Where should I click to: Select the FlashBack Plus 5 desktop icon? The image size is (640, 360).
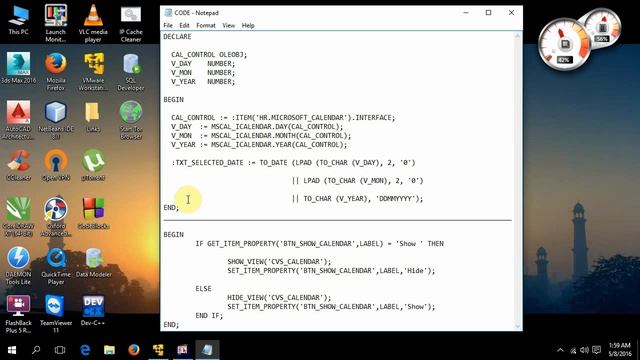[x=18, y=314]
